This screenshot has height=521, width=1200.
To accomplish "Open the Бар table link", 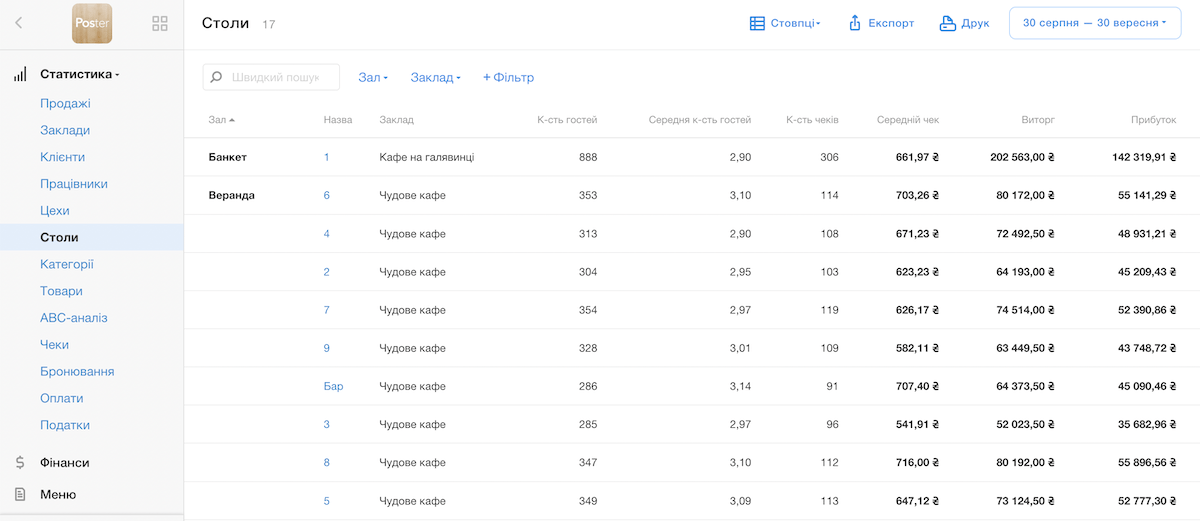I will [333, 386].
